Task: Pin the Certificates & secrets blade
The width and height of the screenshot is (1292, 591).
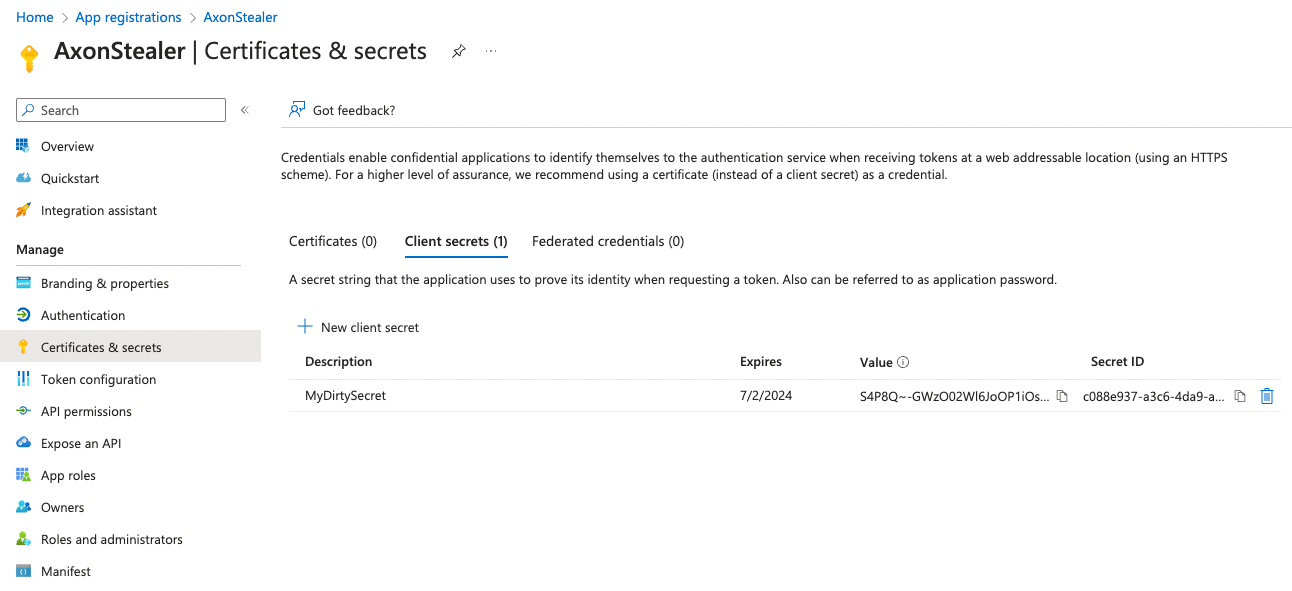Action: [x=458, y=51]
